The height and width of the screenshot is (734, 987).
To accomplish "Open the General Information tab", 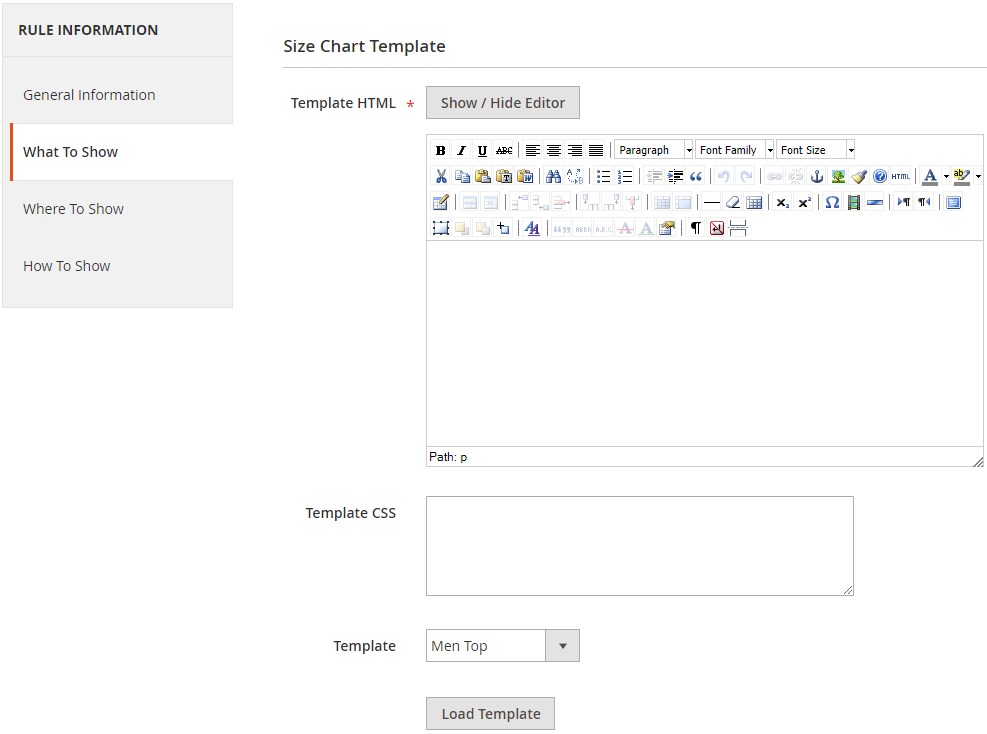I will 89,95.
